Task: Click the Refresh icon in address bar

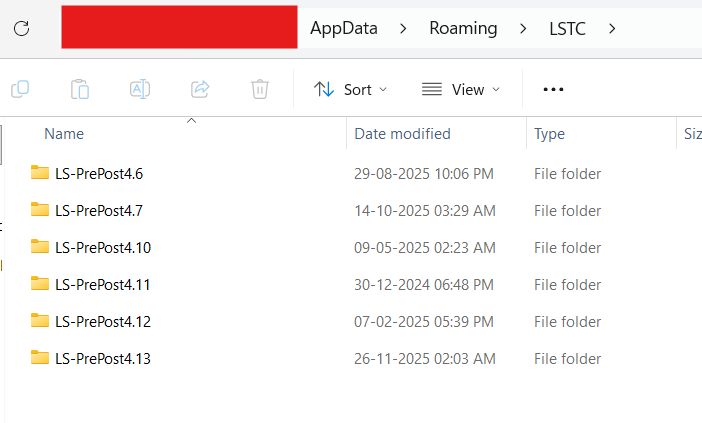Action: point(21,28)
